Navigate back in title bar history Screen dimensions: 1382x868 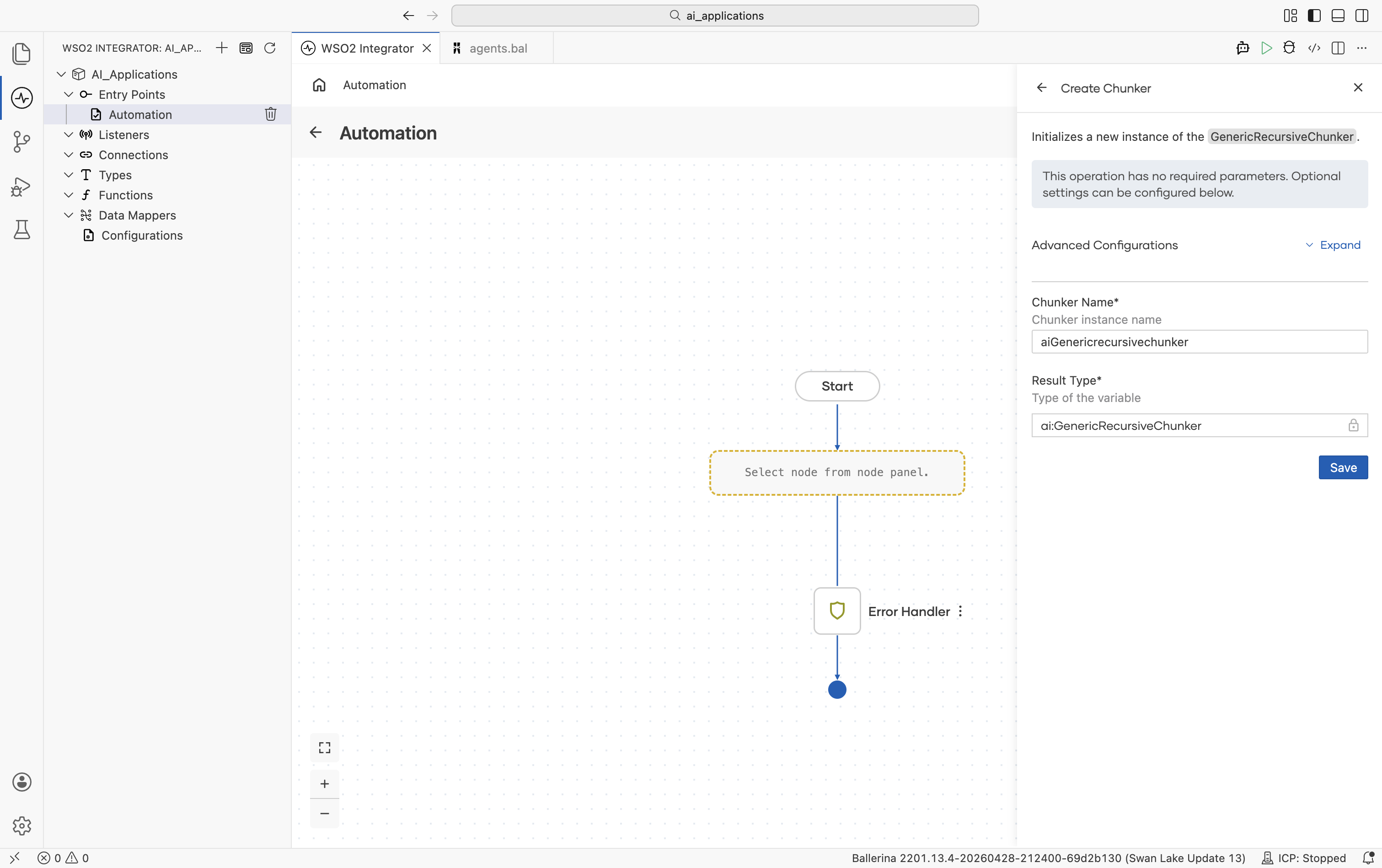pyautogui.click(x=409, y=16)
